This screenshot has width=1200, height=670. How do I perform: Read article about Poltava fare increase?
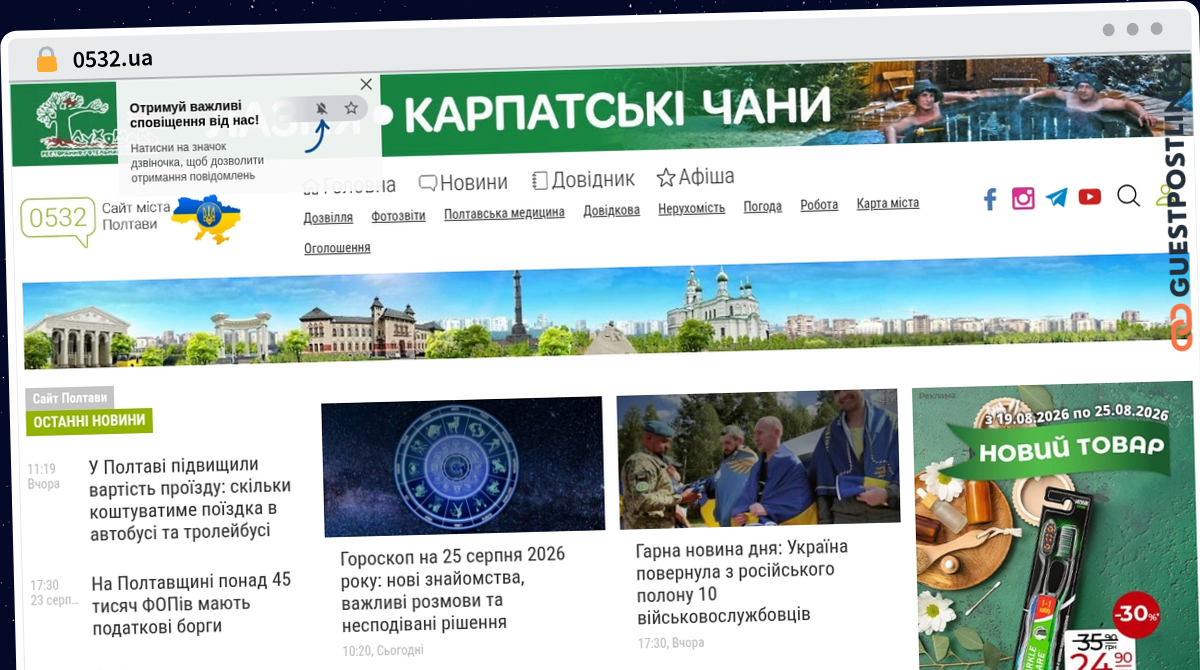(190, 498)
